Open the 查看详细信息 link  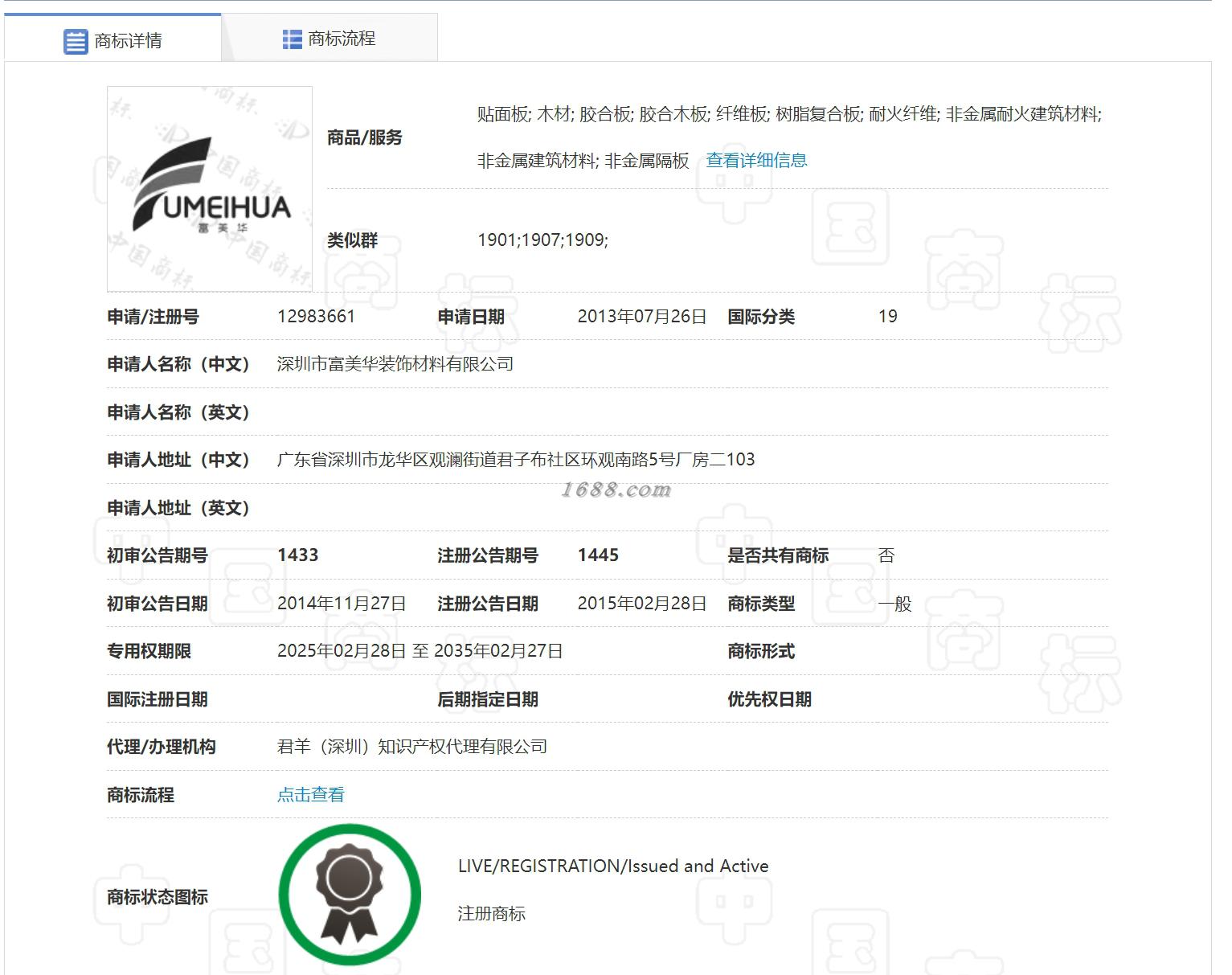pyautogui.click(x=756, y=161)
